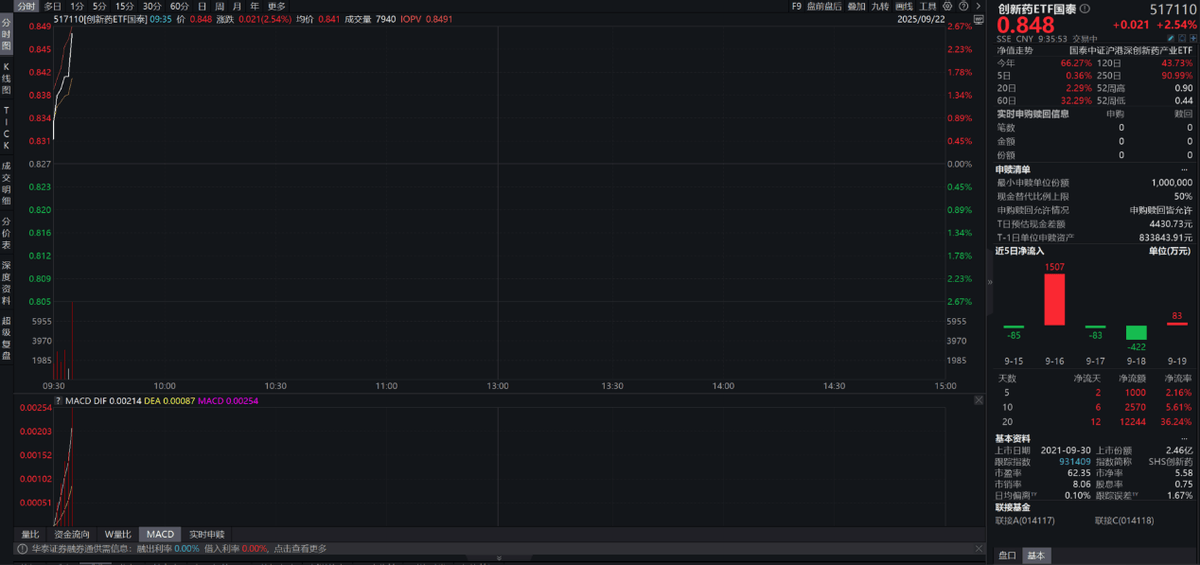This screenshot has height=565, width=1200.
Task: Click the info icon beside 创新药ETF国泰 title
Action: pos(1085,8)
